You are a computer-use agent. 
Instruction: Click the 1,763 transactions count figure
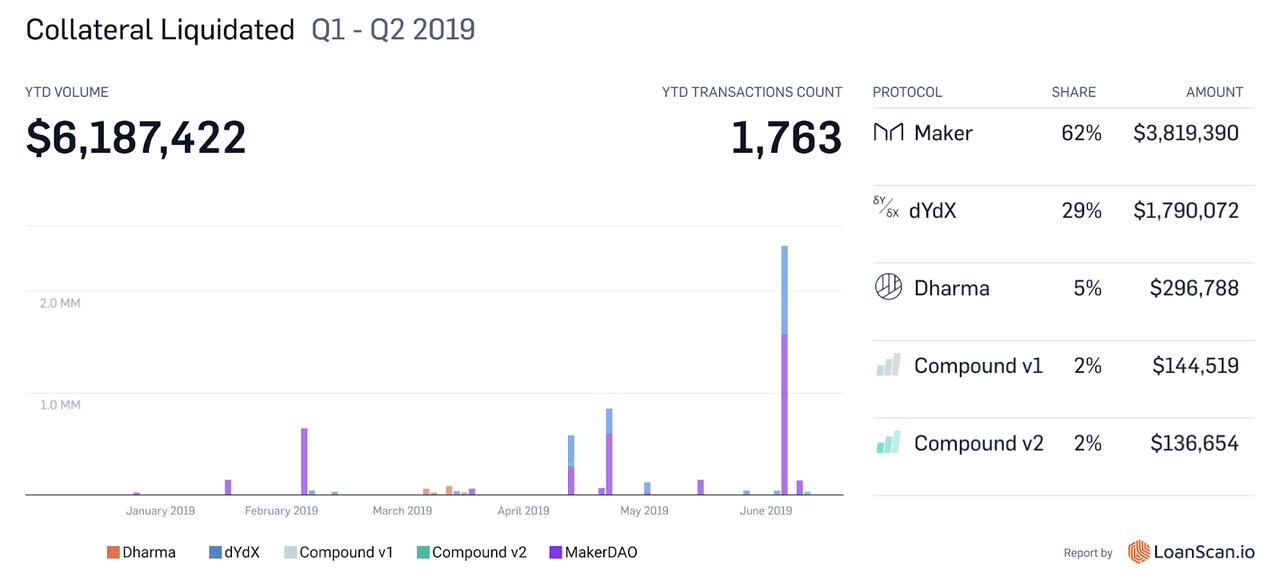point(786,137)
